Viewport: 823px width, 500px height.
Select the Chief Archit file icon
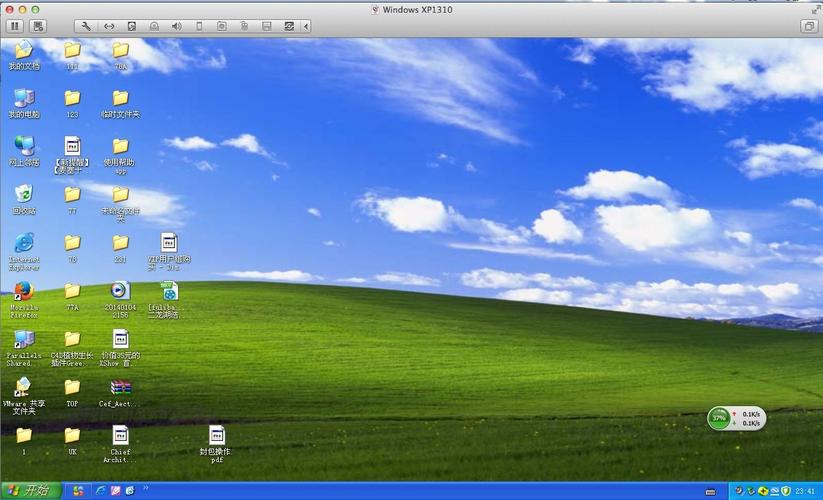coord(120,444)
